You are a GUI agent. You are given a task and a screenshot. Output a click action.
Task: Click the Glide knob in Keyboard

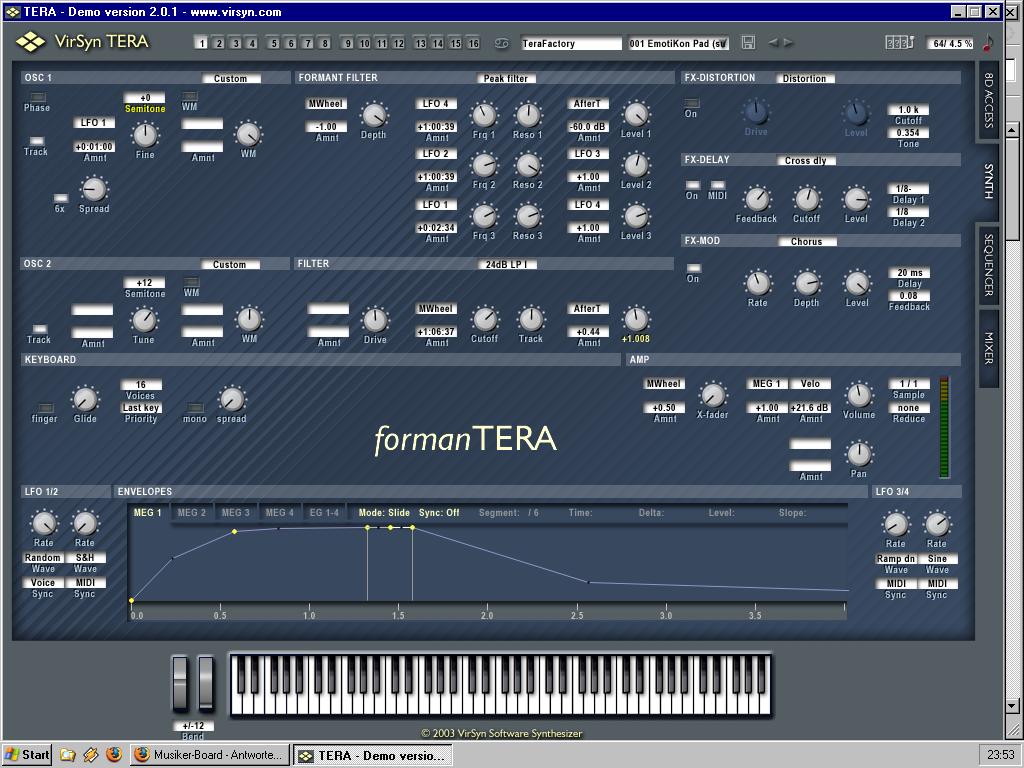[84, 400]
